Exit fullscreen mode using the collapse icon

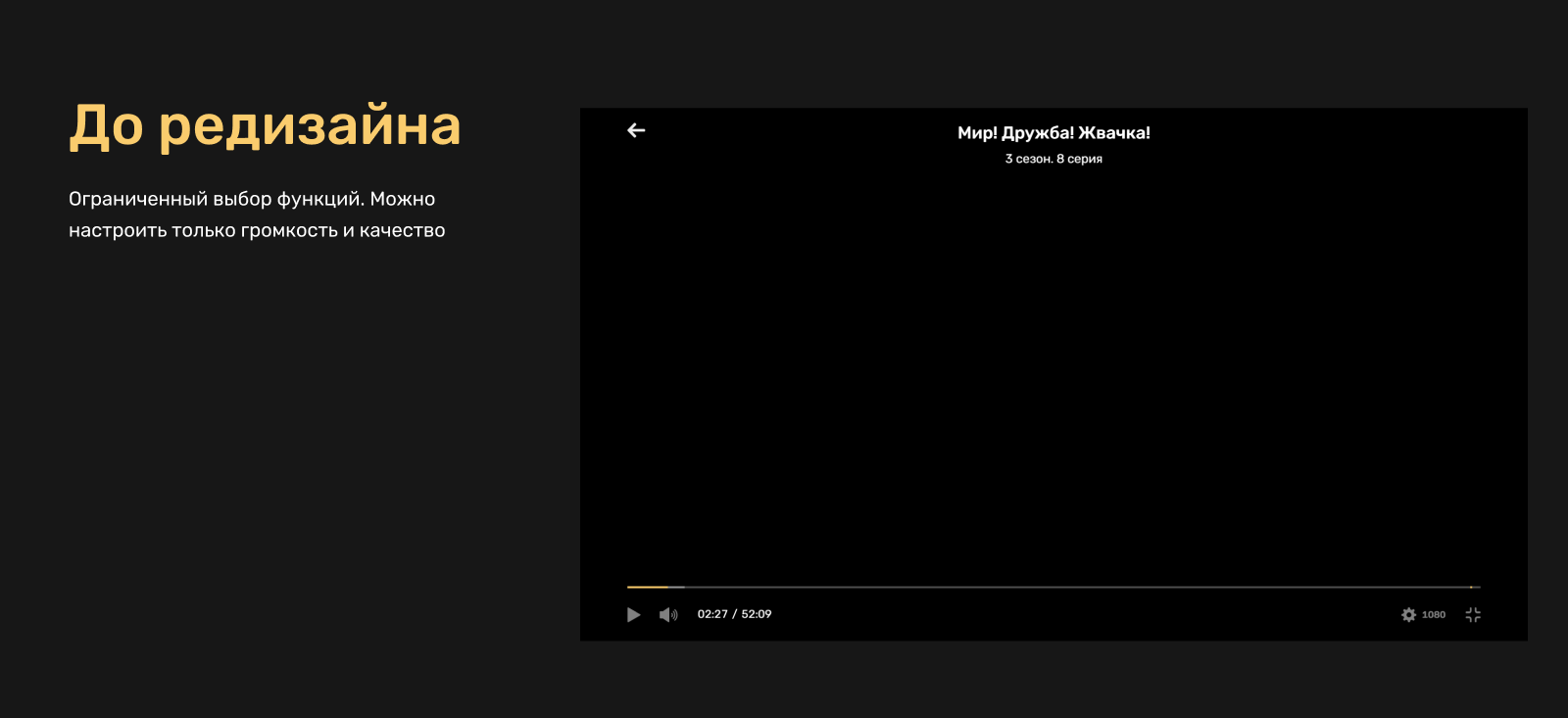click(1473, 615)
